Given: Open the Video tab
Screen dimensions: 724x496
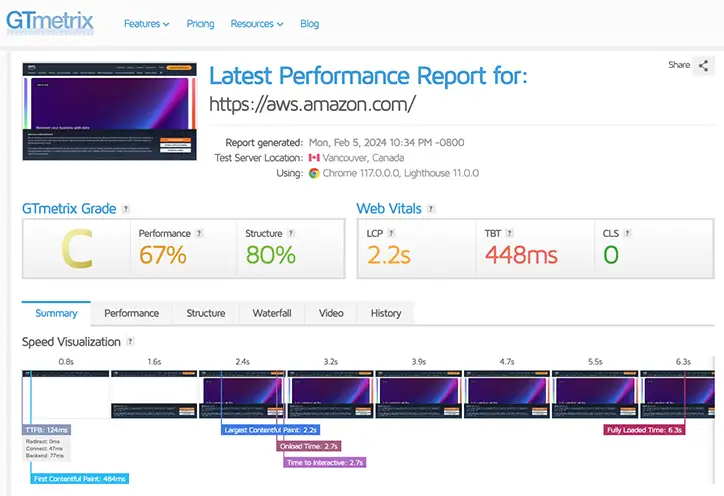Looking at the screenshot, I should point(331,313).
